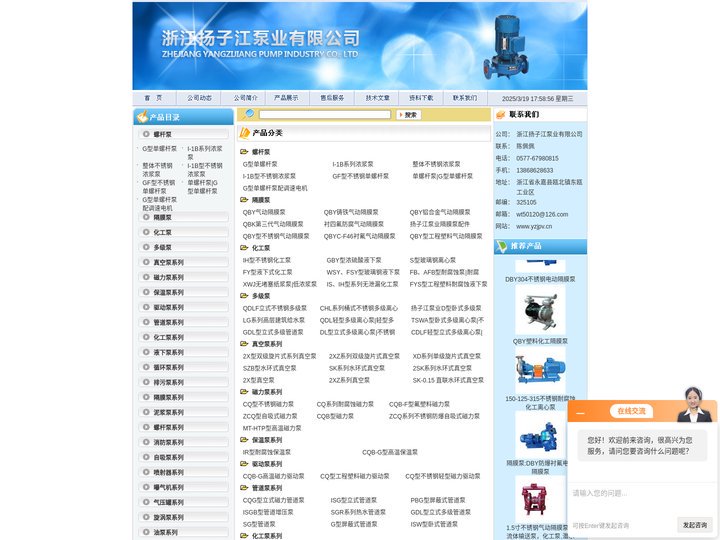
Task: Click the folder icon beside center 真空泵系列 heading
Action: coord(244,343)
